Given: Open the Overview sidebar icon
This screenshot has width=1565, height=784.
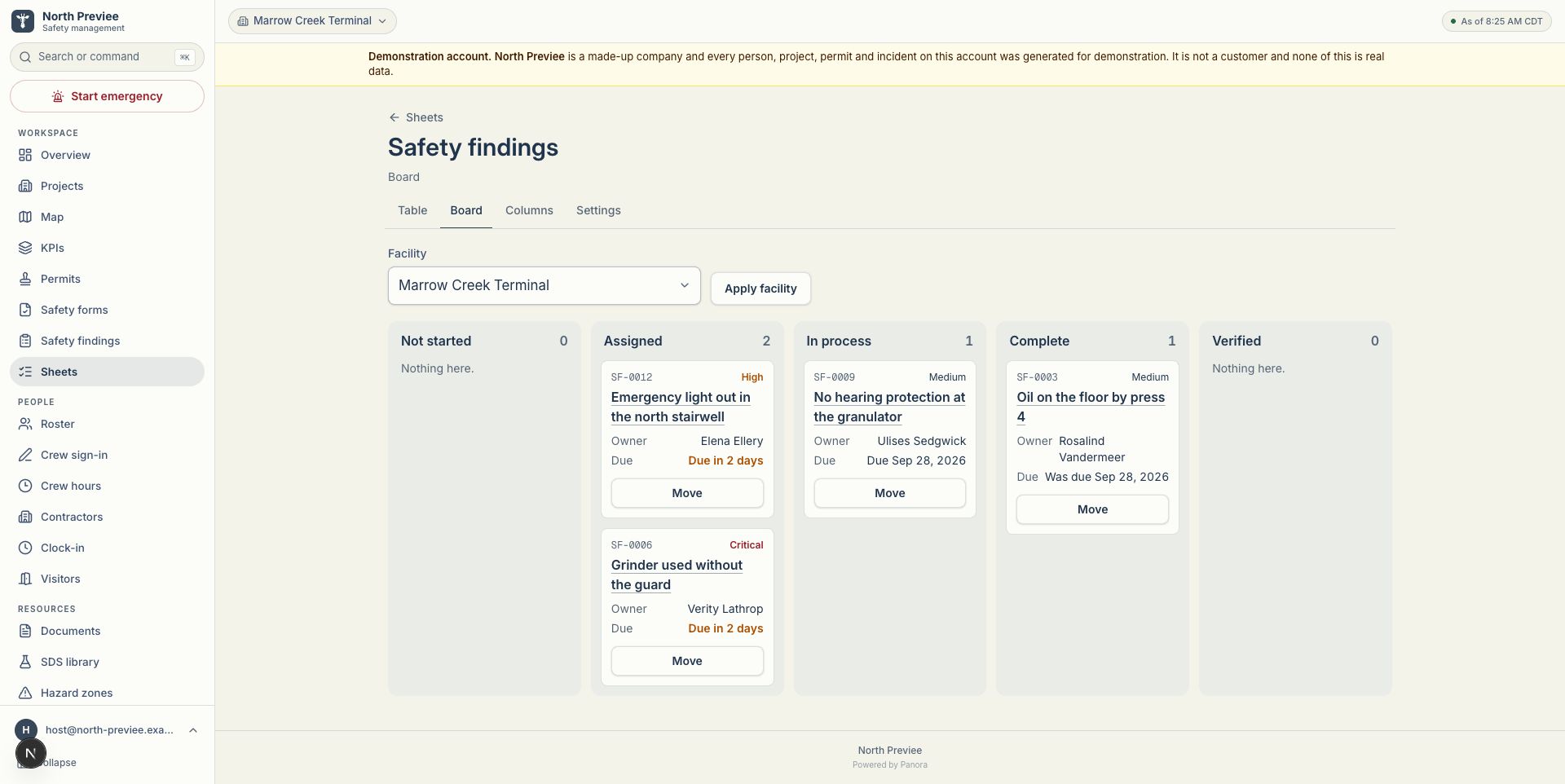Looking at the screenshot, I should click(x=25, y=155).
